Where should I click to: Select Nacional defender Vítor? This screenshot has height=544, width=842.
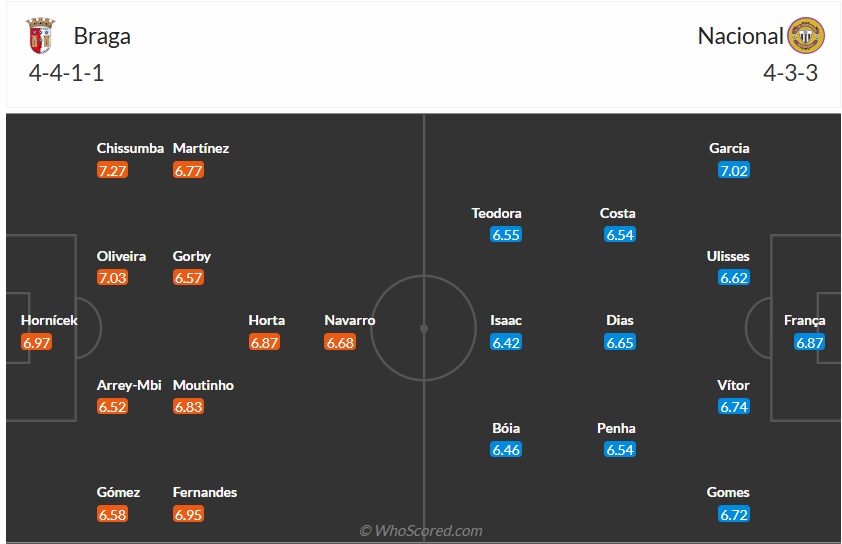click(733, 385)
